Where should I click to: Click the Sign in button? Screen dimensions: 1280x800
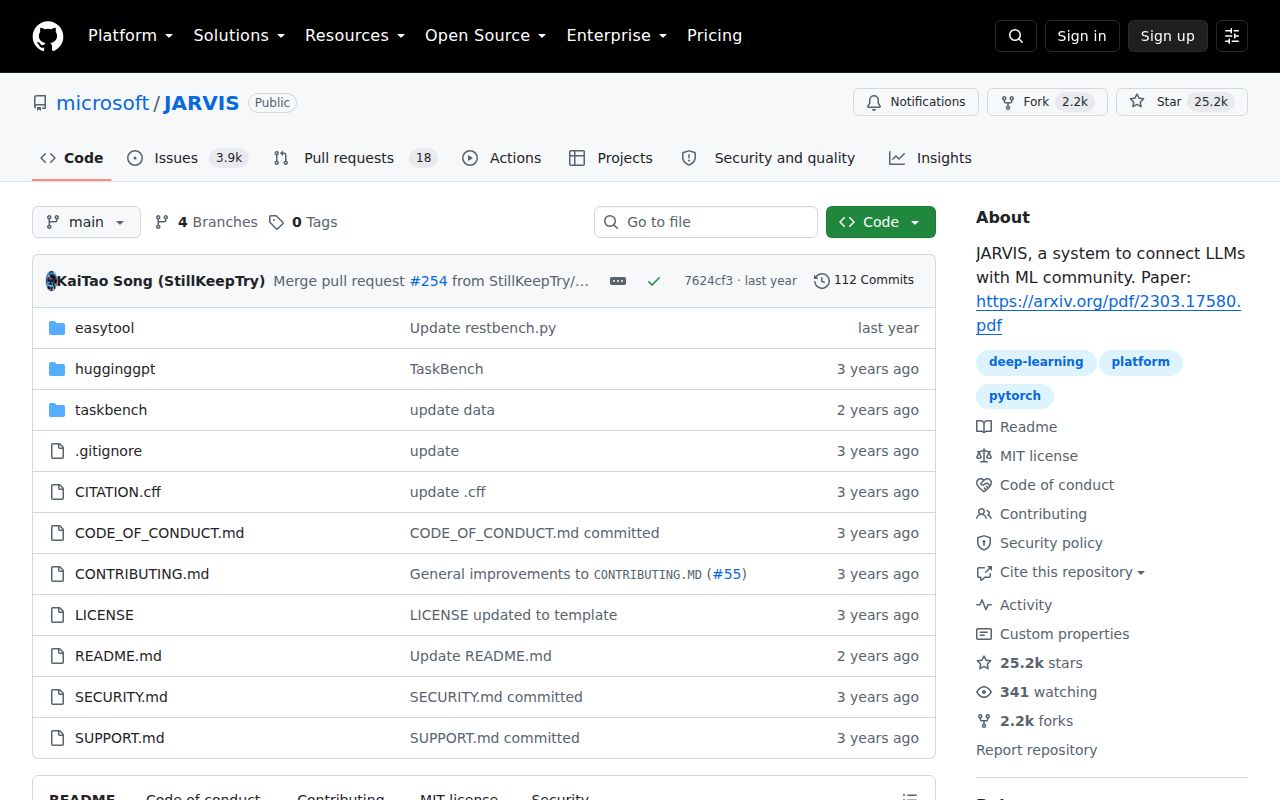(x=1082, y=36)
